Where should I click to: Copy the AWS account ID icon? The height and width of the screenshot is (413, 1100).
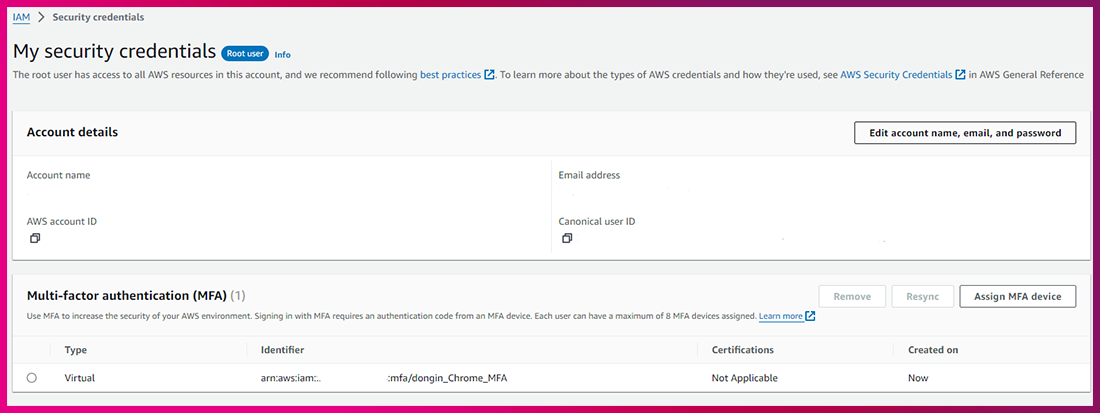tap(34, 239)
